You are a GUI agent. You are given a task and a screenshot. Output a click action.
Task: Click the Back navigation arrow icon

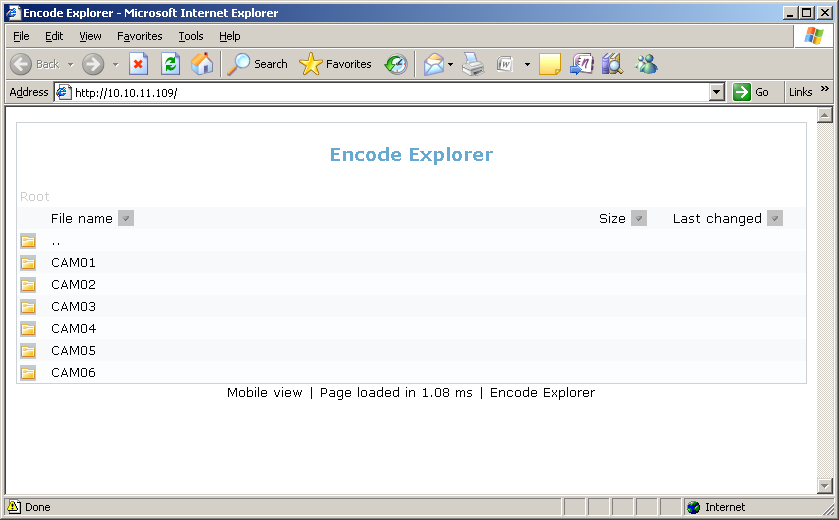click(x=21, y=64)
